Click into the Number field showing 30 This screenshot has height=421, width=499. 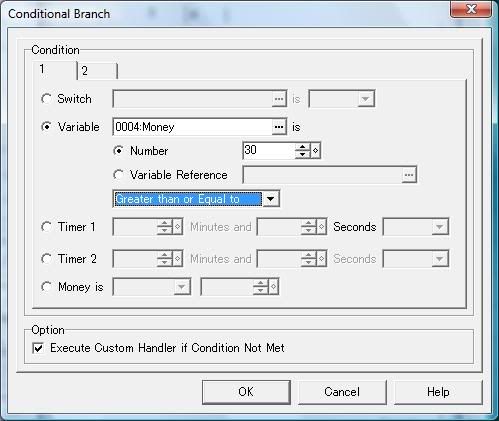pyautogui.click(x=269, y=151)
